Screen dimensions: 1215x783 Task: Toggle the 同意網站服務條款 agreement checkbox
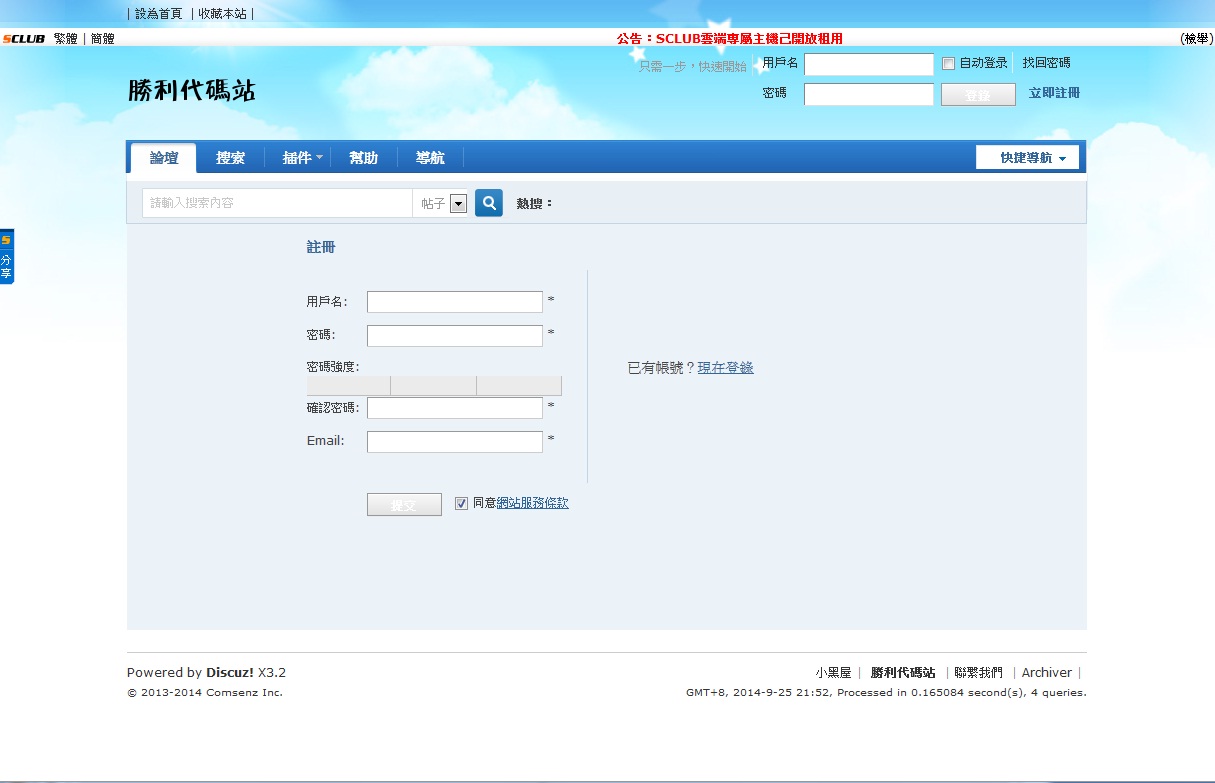pyautogui.click(x=461, y=503)
